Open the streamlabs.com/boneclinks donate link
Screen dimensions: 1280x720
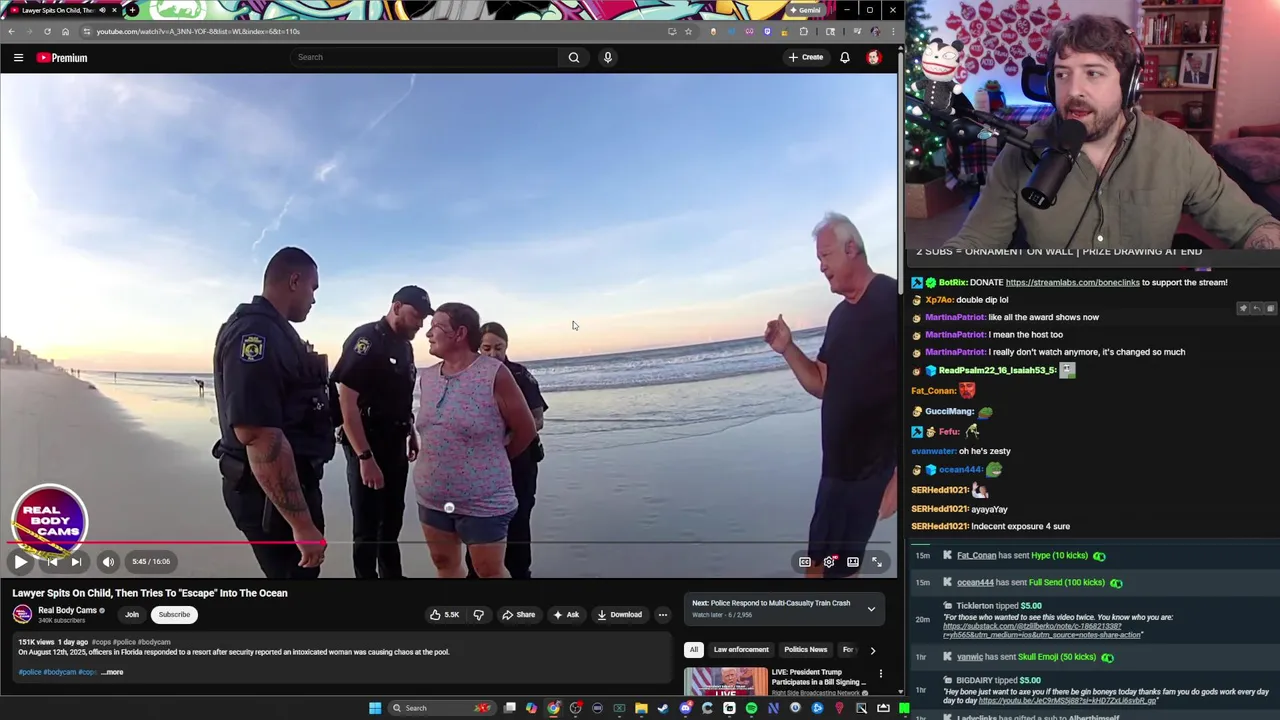click(x=1072, y=283)
